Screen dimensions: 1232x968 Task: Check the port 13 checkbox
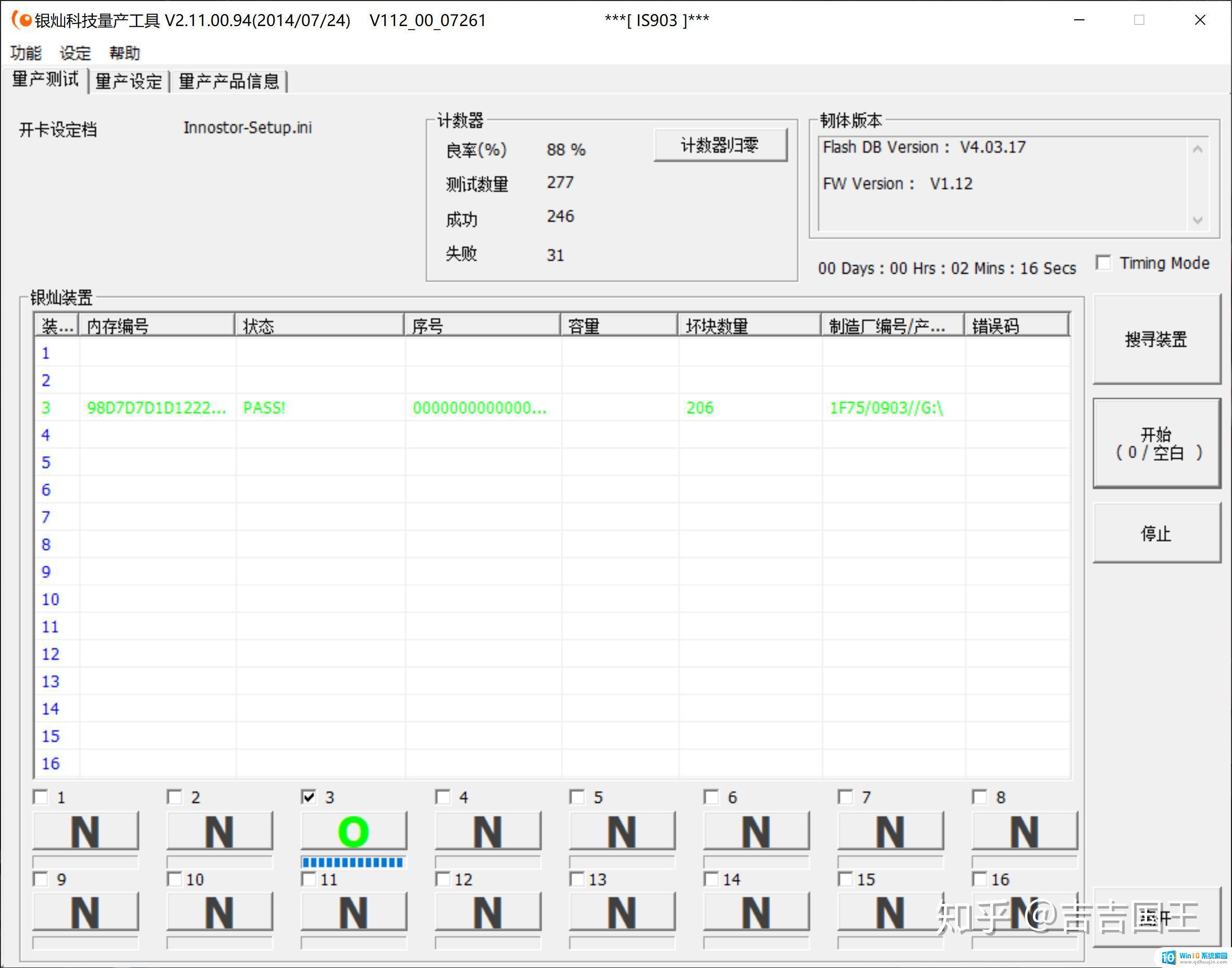tap(577, 879)
